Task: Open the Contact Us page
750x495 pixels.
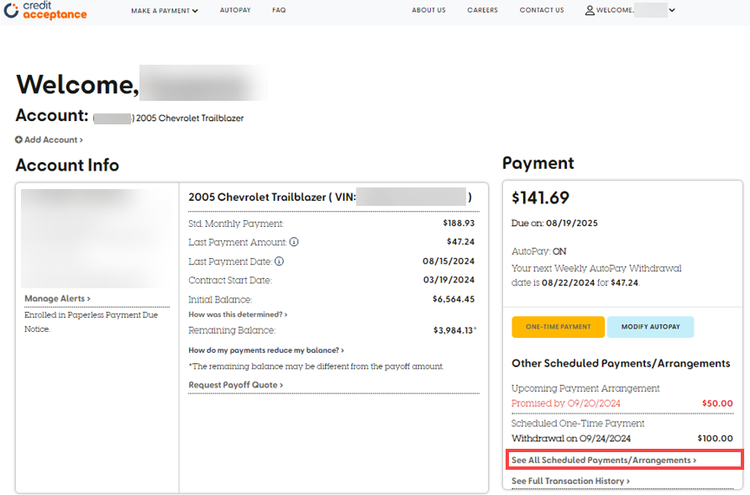Action: [x=541, y=11]
